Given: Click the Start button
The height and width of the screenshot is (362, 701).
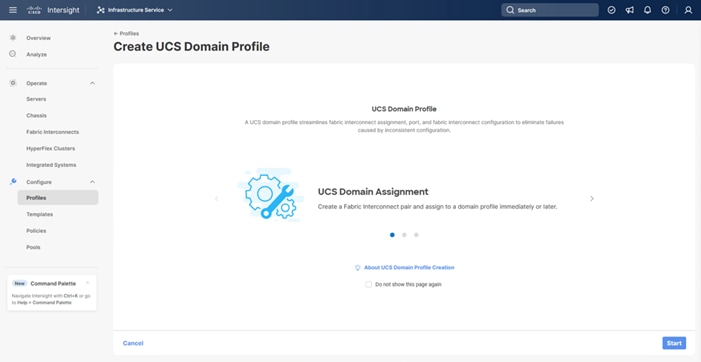Looking at the screenshot, I should (x=674, y=343).
